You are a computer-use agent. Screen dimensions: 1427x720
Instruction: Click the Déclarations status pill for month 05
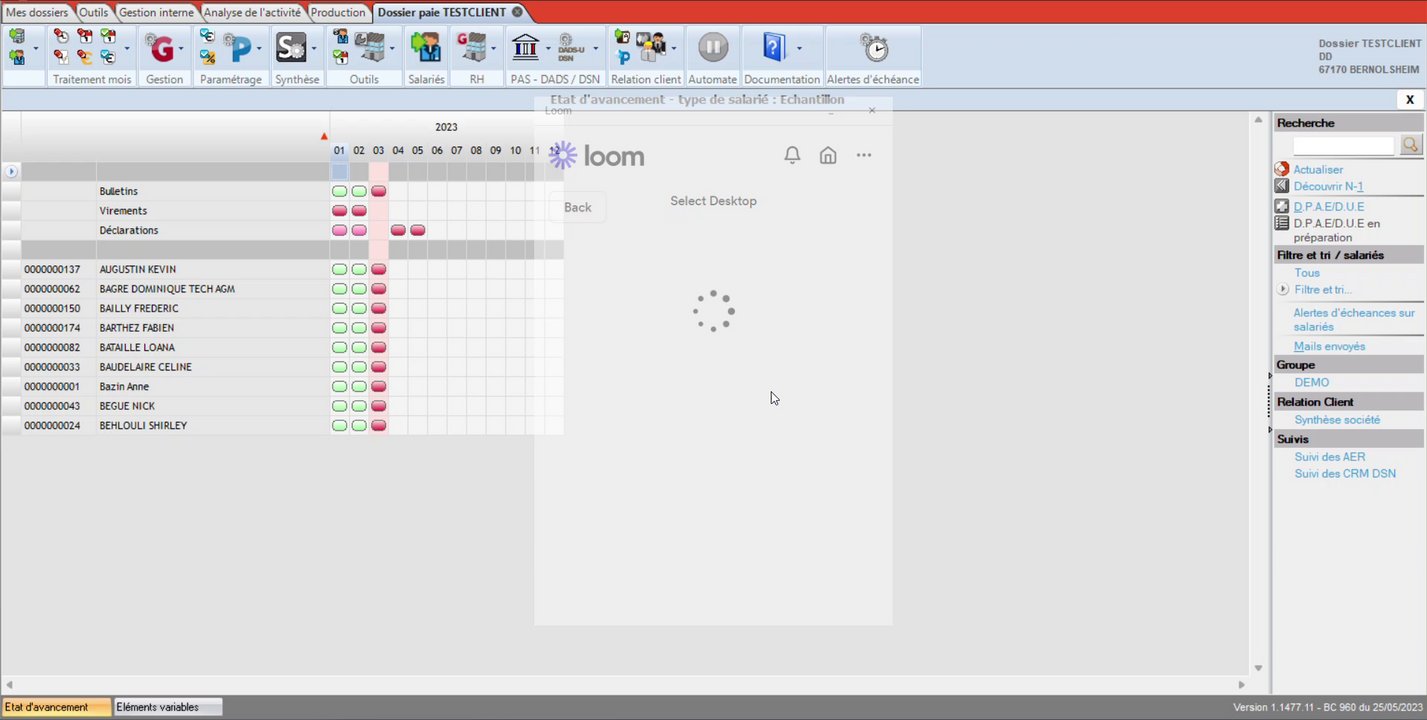pyautogui.click(x=417, y=230)
